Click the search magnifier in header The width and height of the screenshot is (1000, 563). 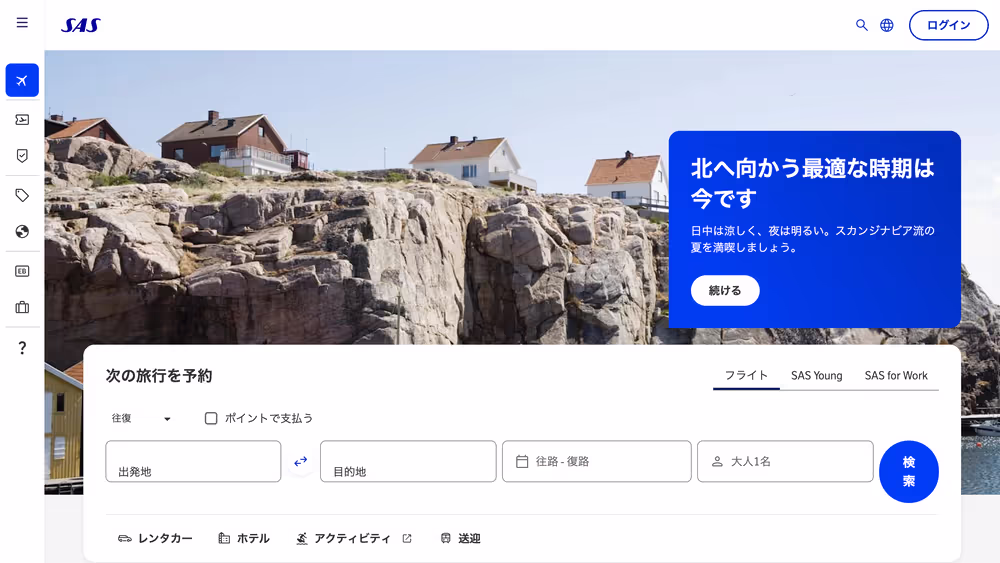pyautogui.click(x=861, y=25)
